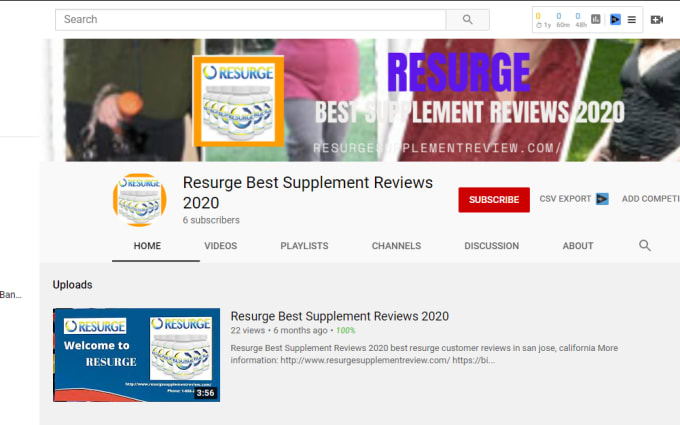The width and height of the screenshot is (680, 425).
Task: Open the Channels tab
Action: click(396, 246)
